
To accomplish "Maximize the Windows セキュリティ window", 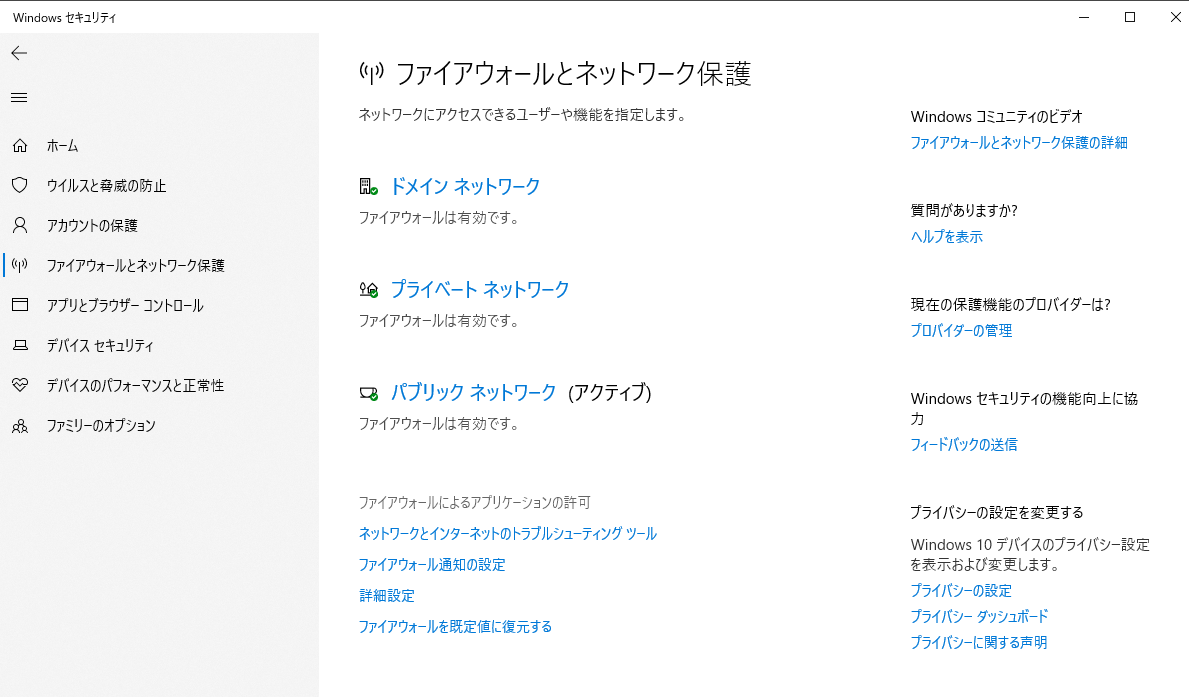I will 1130,17.
